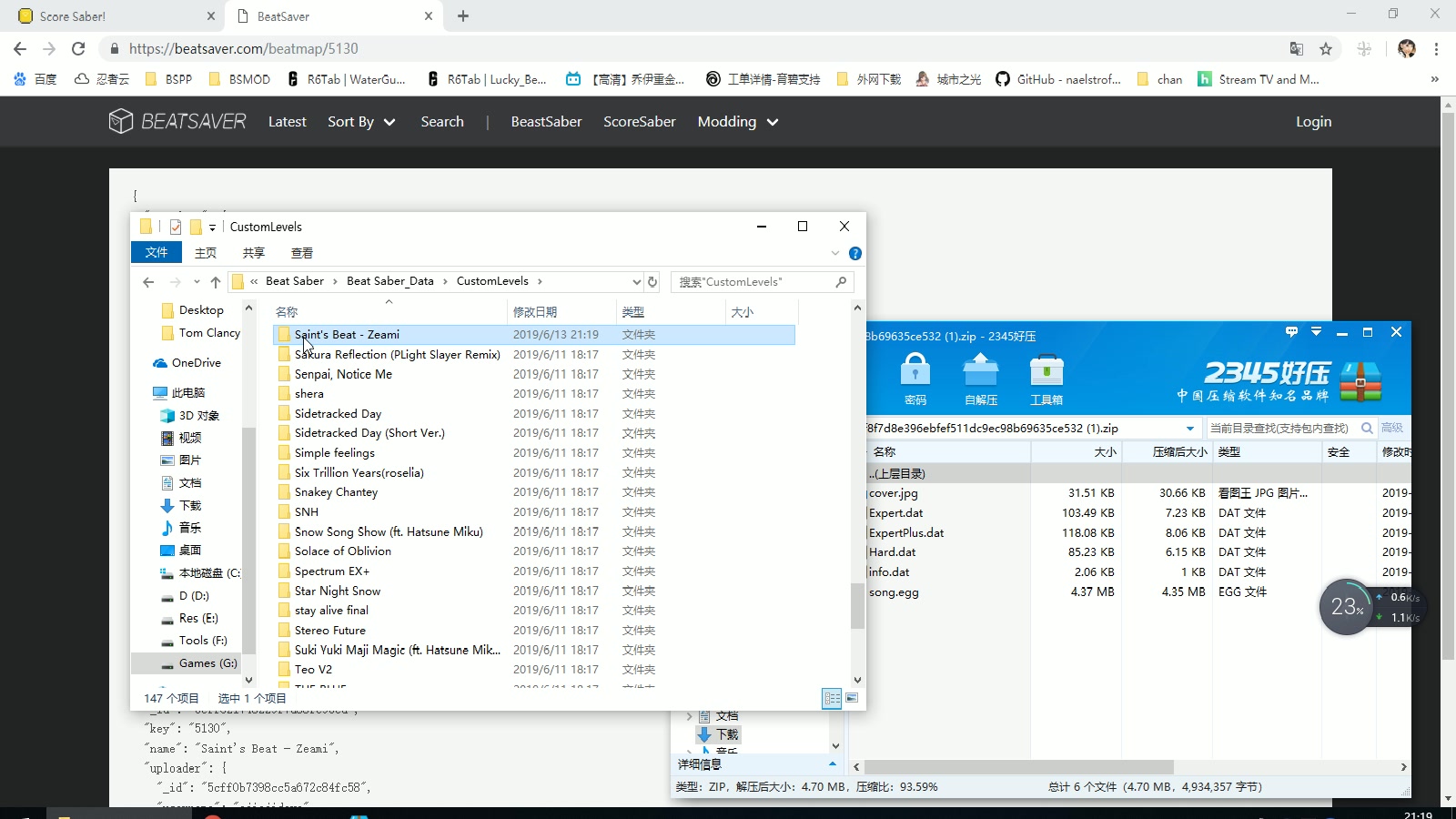Screen dimensions: 1456x819
Task: Open Chrome's three-dot menu
Action: point(1436,49)
